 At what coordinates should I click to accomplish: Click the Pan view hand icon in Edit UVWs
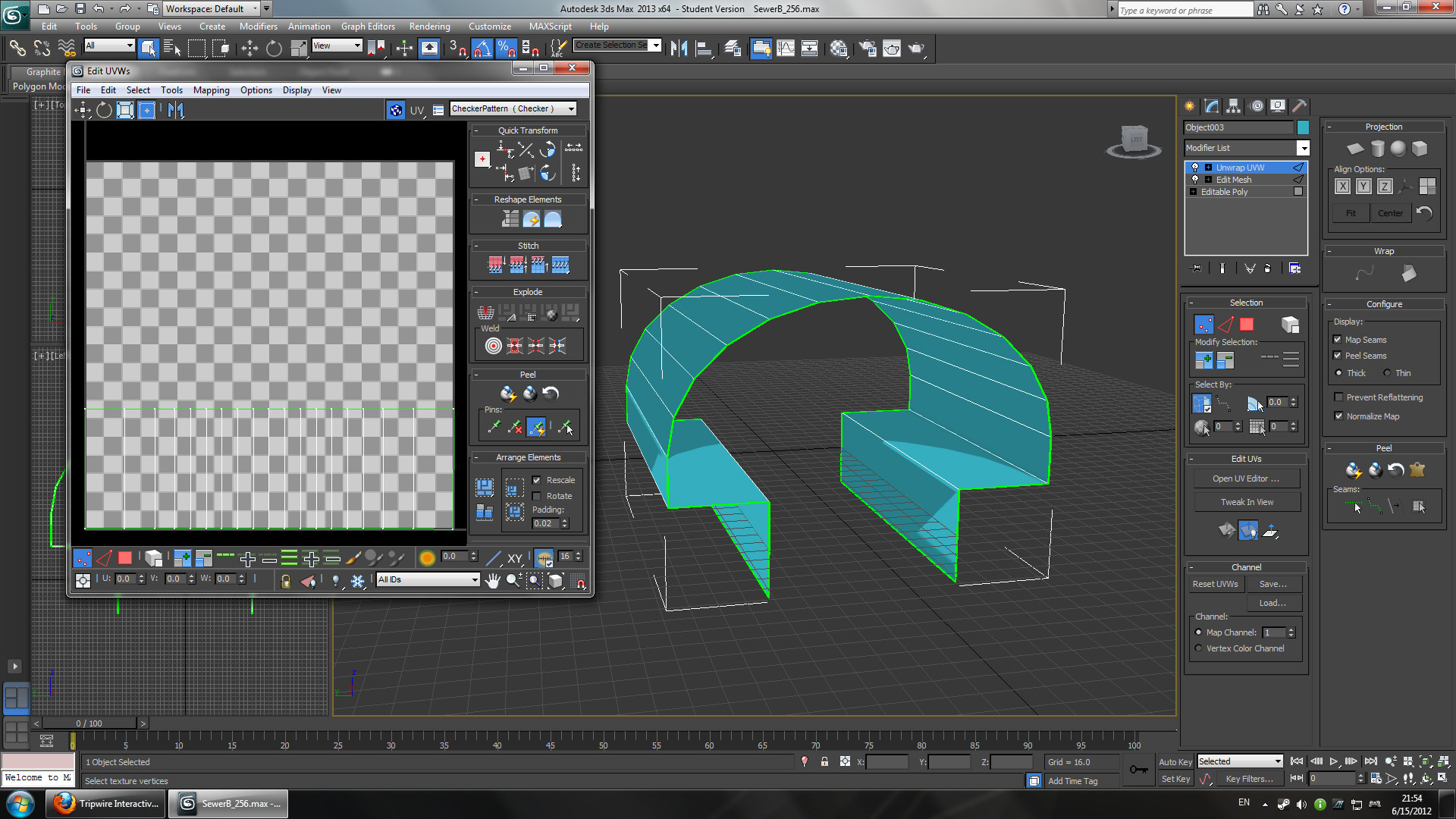tap(493, 581)
